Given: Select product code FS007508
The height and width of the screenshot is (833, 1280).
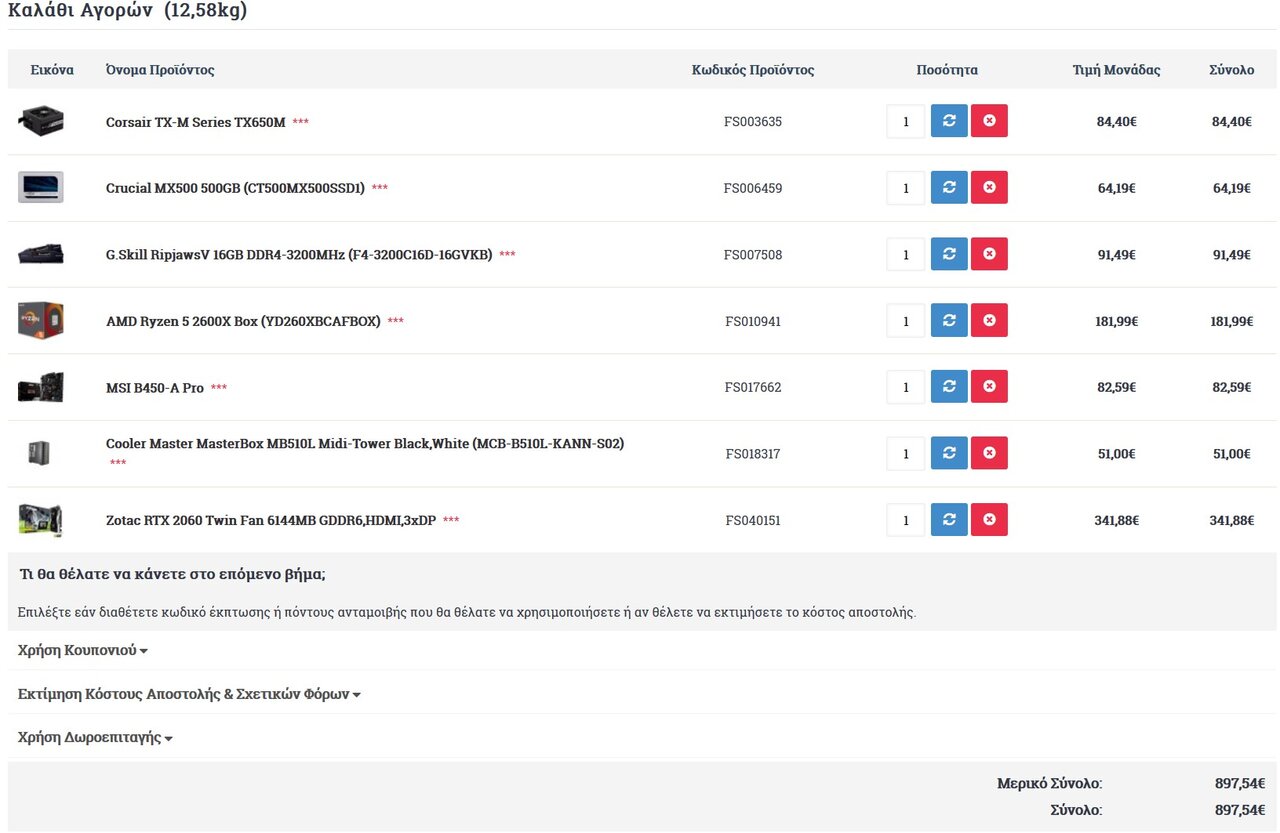Looking at the screenshot, I should [753, 255].
